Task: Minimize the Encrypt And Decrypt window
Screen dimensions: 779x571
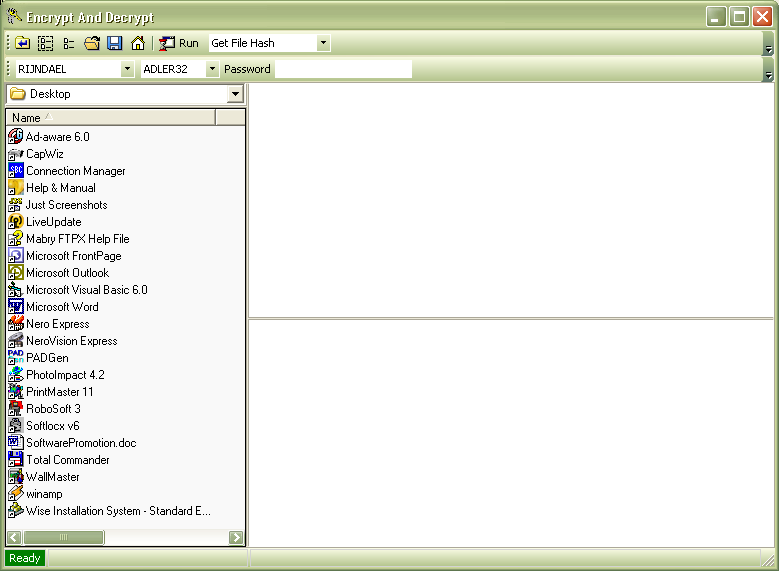Action: 715,17
